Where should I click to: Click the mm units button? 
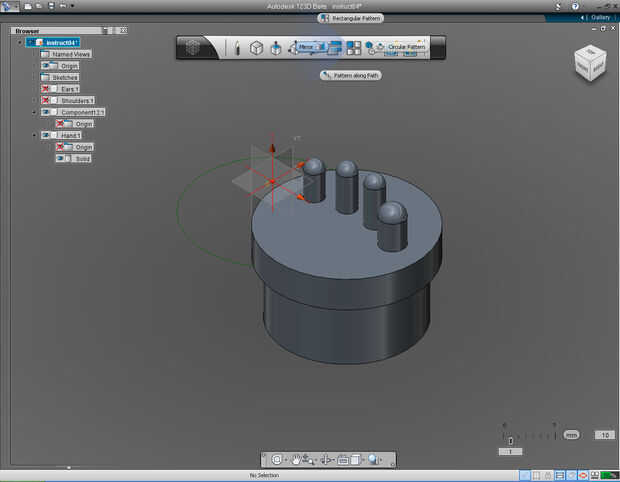click(x=571, y=435)
